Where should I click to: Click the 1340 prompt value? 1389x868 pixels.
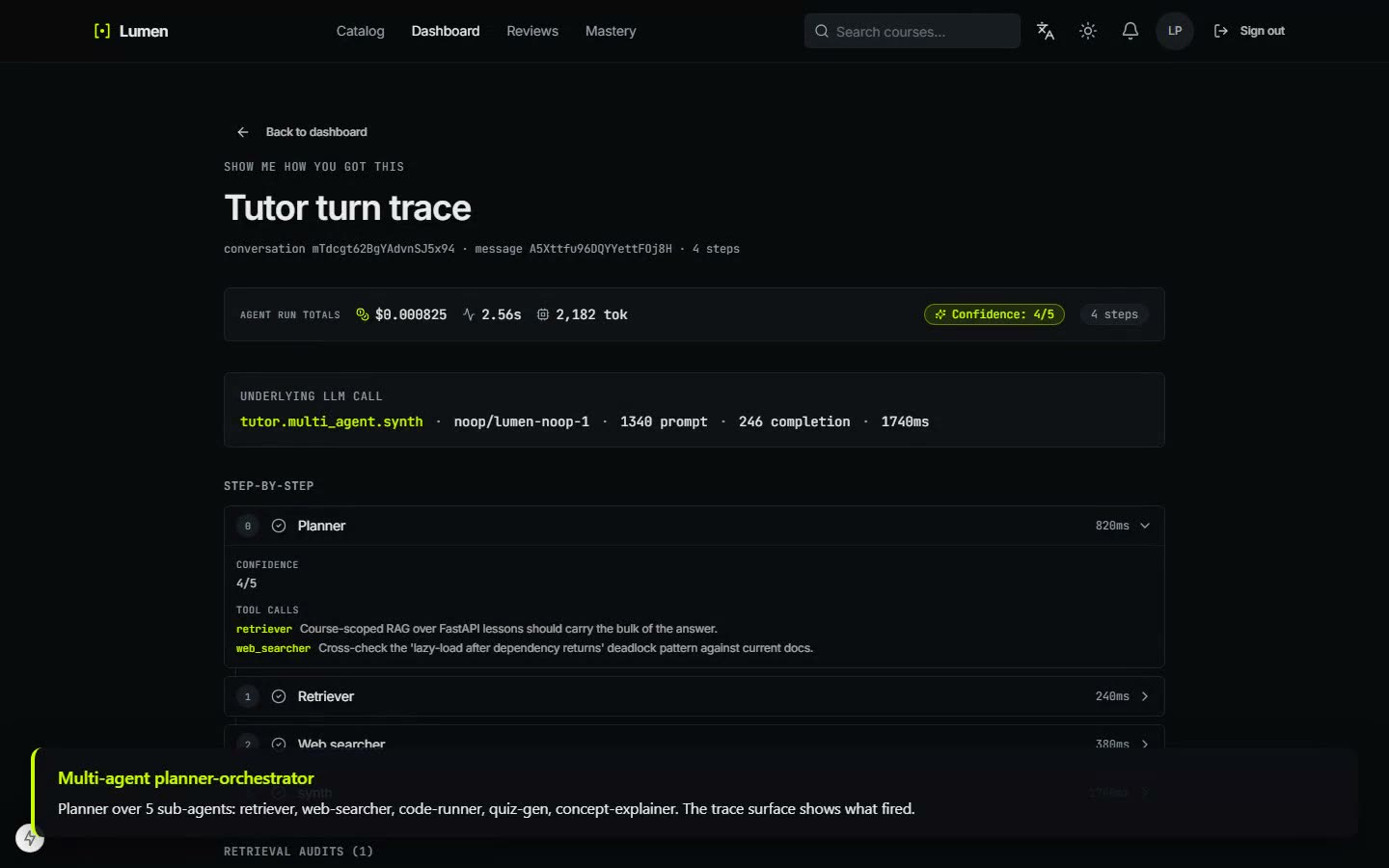[664, 421]
